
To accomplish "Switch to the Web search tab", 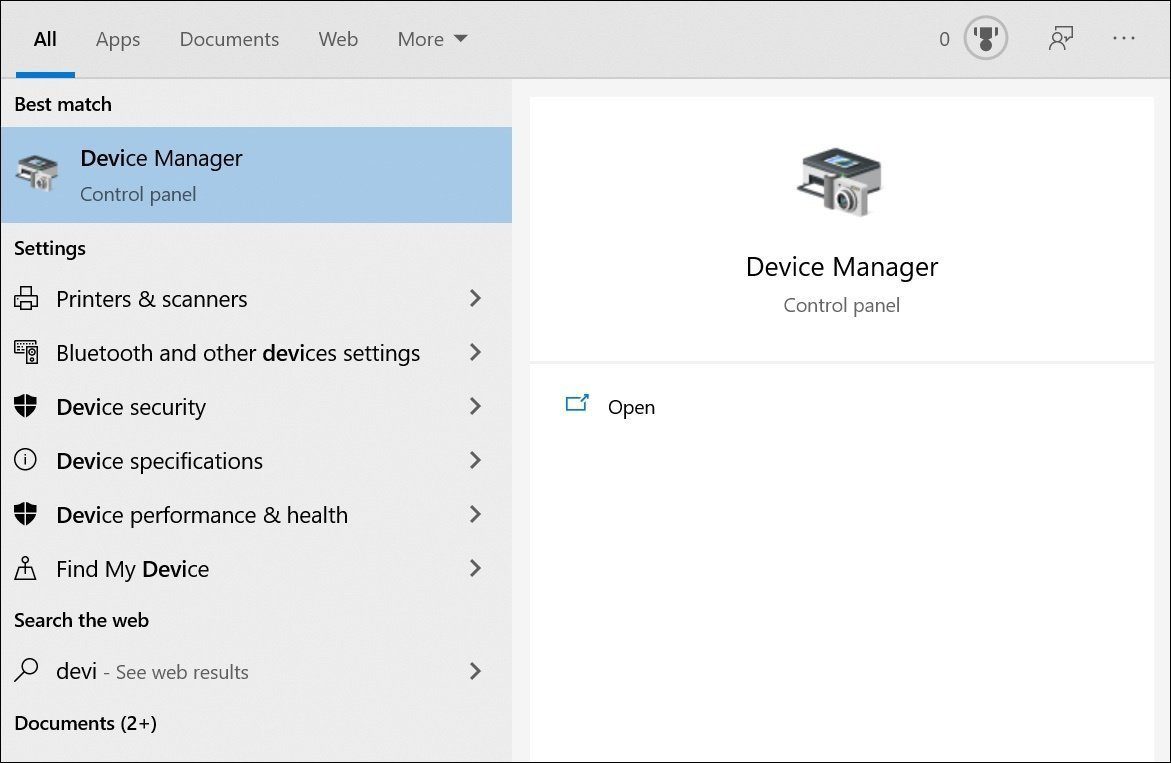I will (338, 39).
